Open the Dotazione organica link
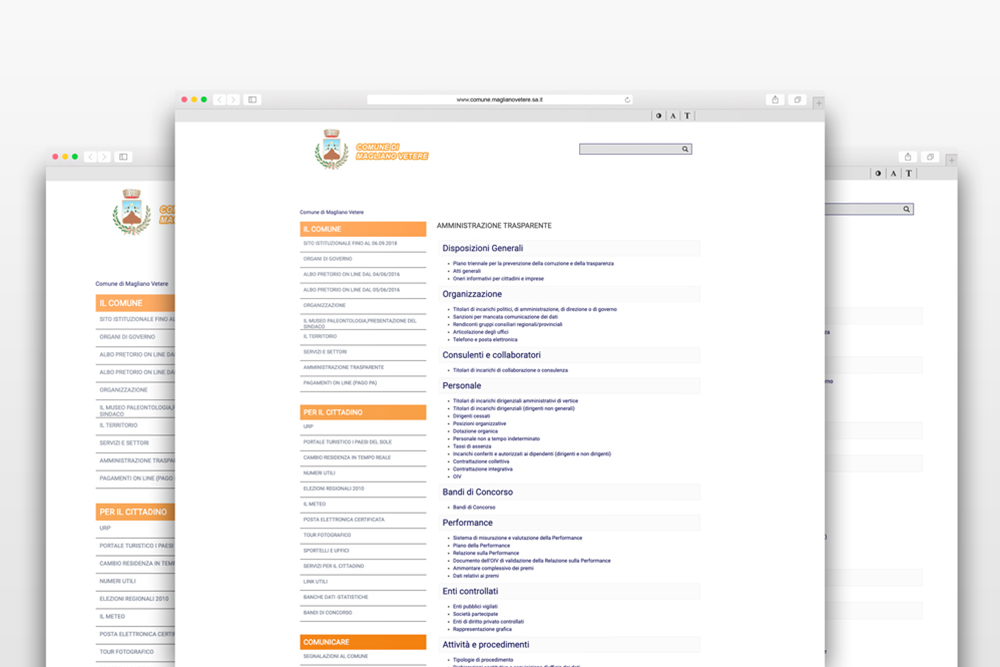The image size is (1000, 667). point(475,432)
